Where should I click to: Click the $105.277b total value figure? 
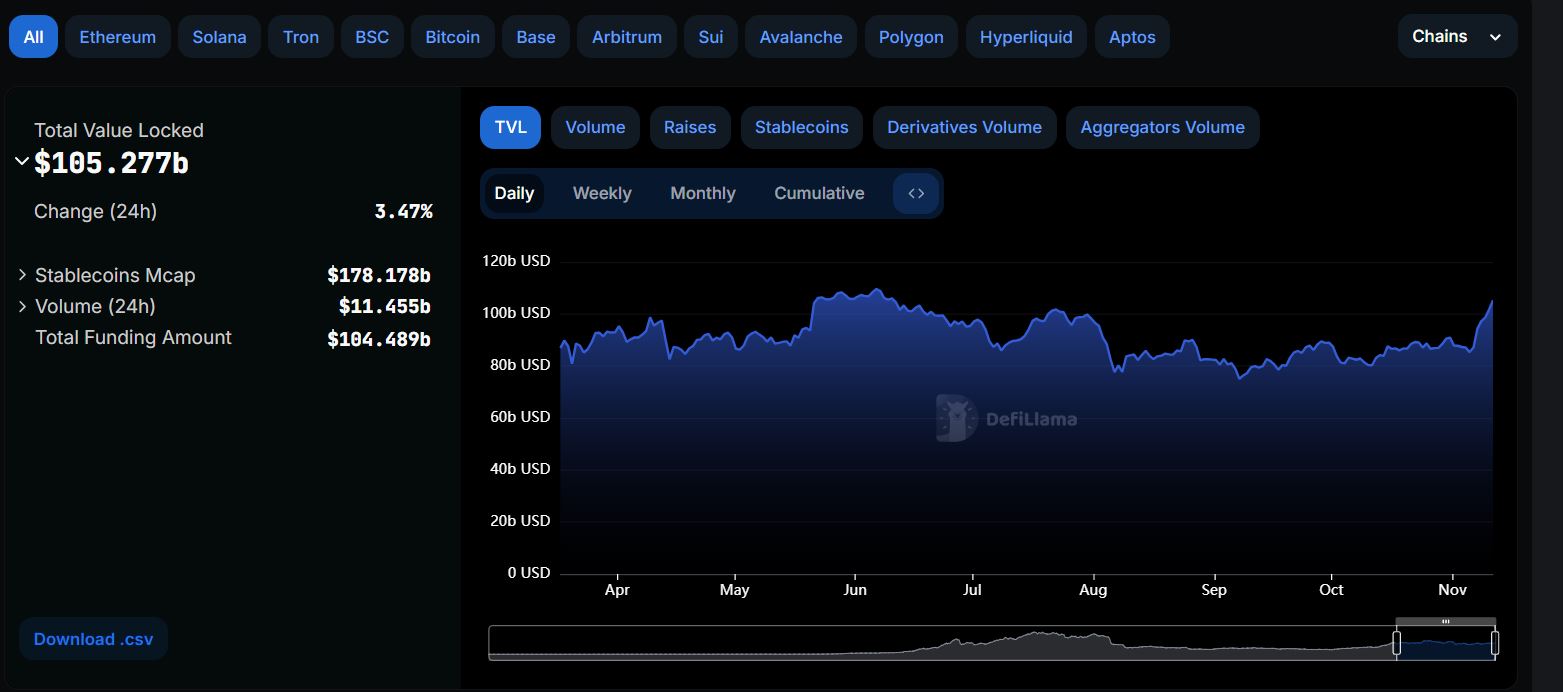[111, 163]
